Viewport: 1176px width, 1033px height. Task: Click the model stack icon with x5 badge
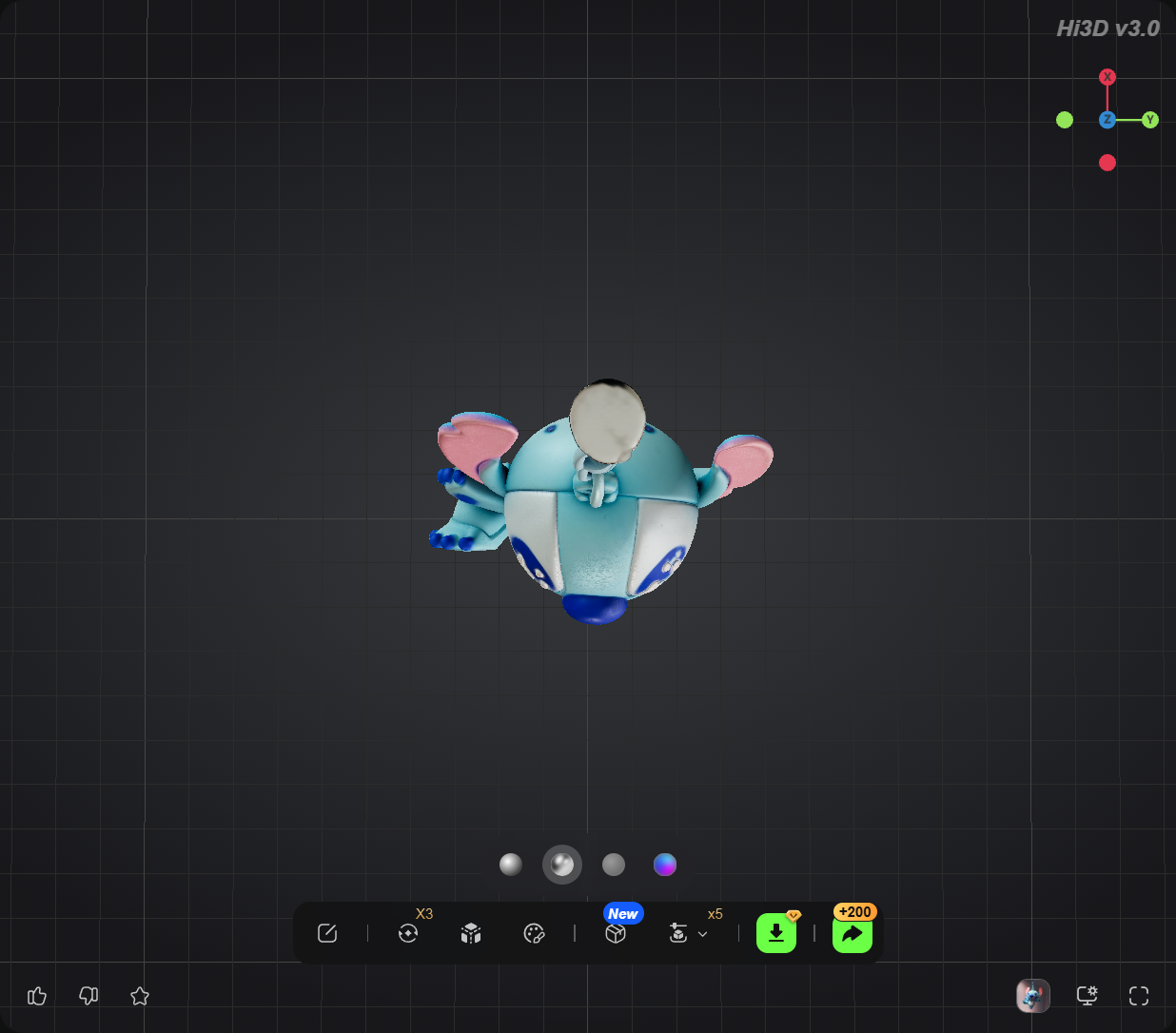[678, 933]
